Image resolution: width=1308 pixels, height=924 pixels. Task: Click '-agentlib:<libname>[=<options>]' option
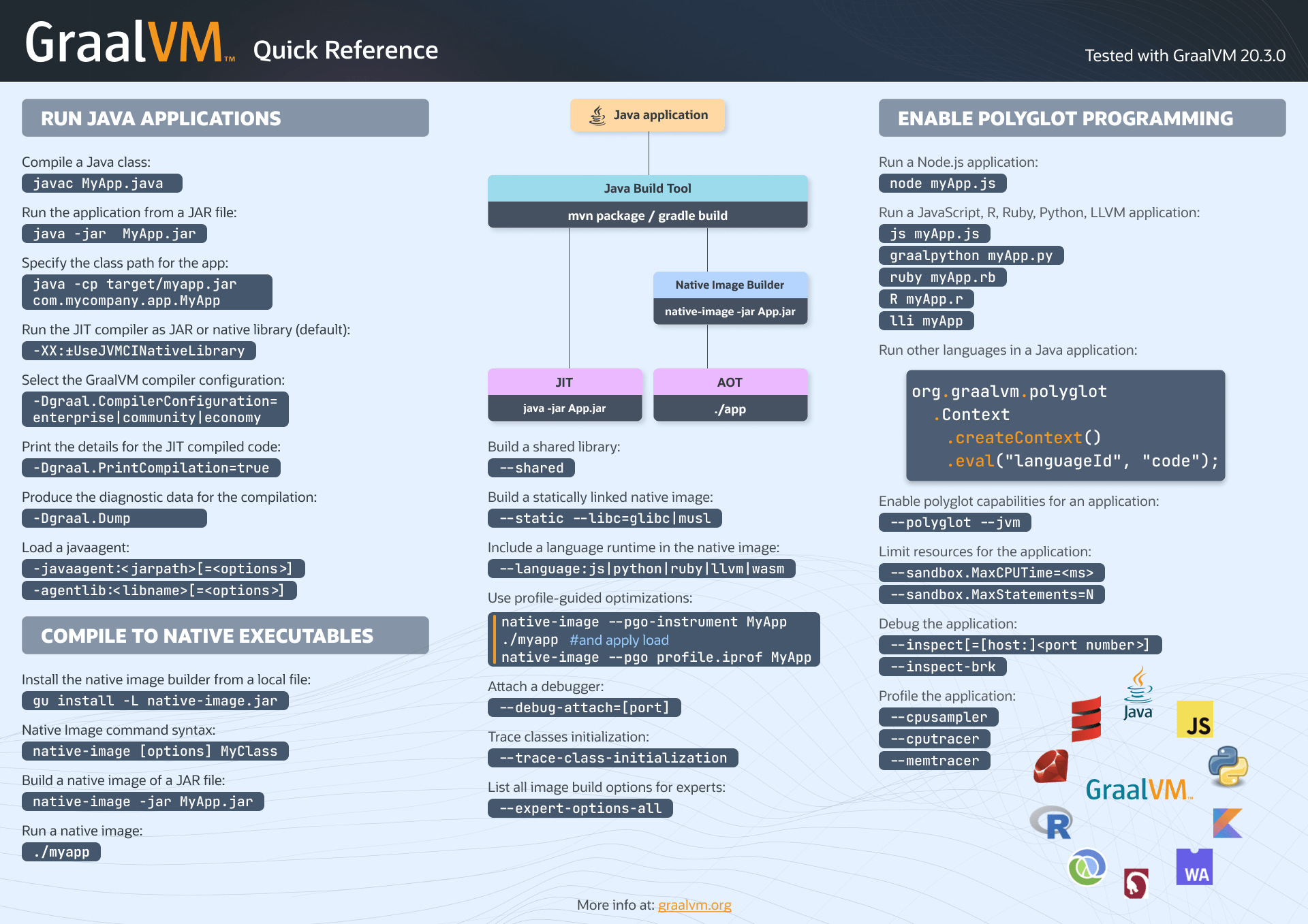159,590
